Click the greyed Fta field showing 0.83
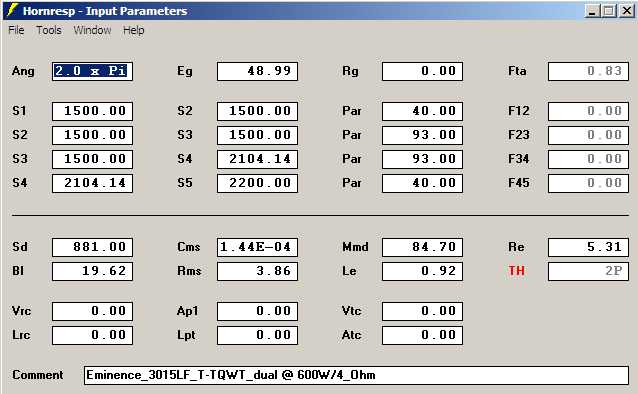This screenshot has height=394, width=638. 588,71
